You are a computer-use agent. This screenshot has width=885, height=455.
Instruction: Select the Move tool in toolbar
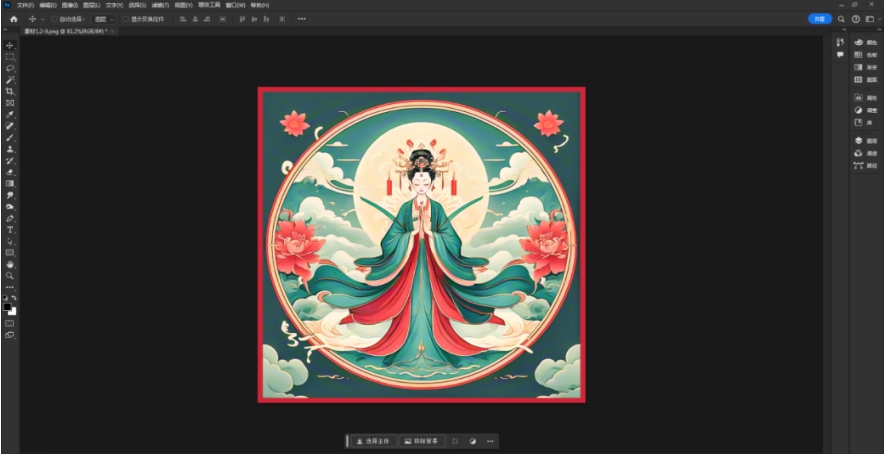(x=10, y=46)
